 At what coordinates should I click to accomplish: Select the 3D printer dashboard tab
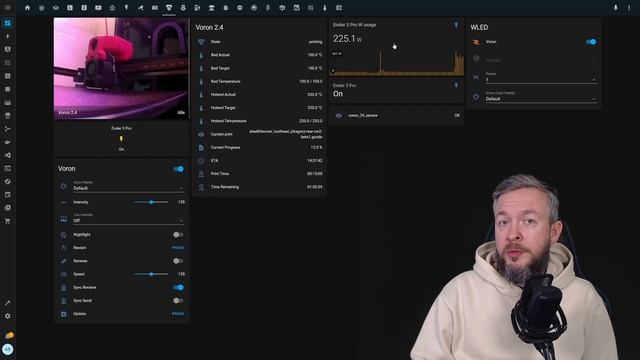(x=169, y=7)
